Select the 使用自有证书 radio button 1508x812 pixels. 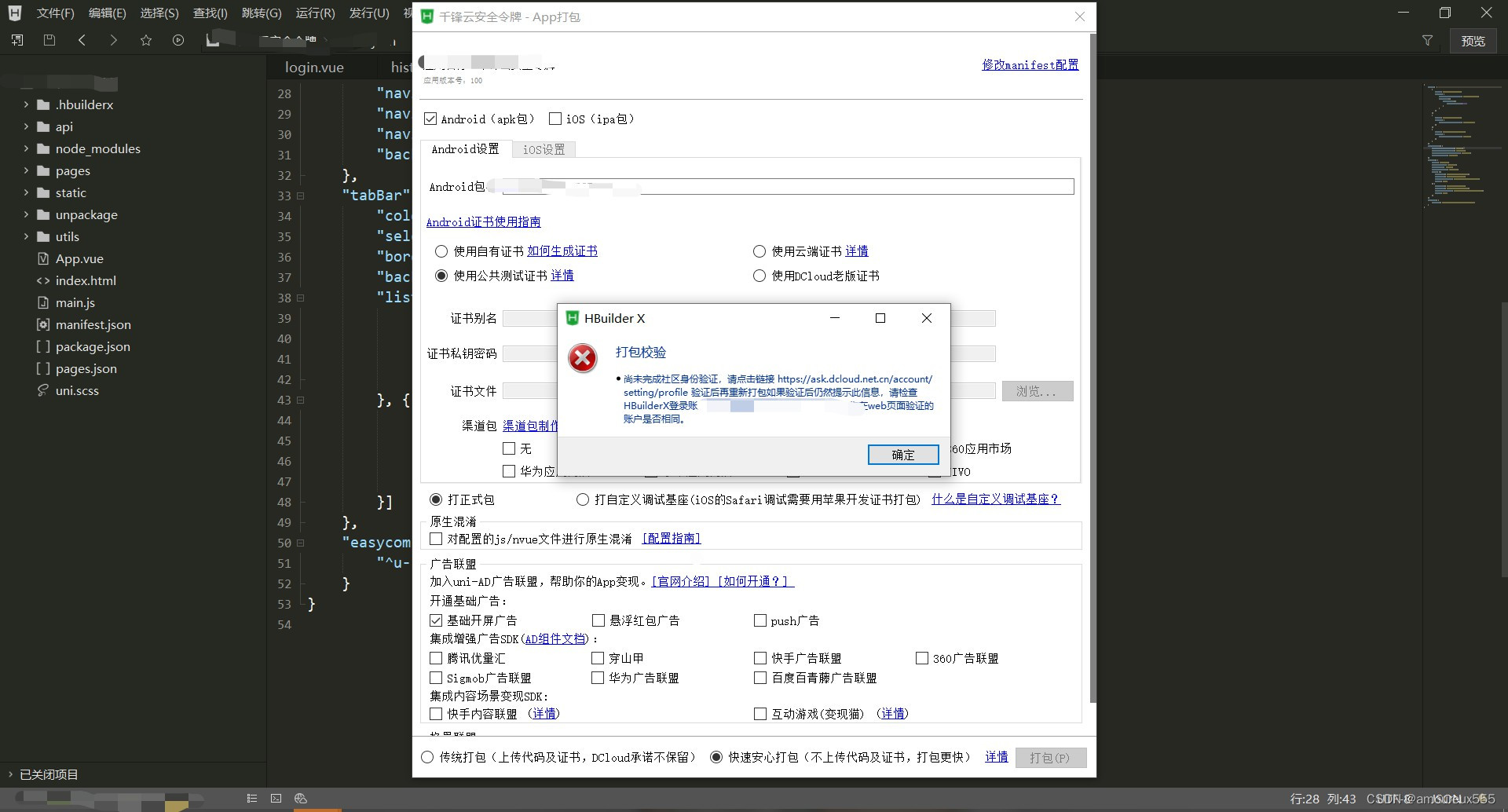(x=441, y=251)
